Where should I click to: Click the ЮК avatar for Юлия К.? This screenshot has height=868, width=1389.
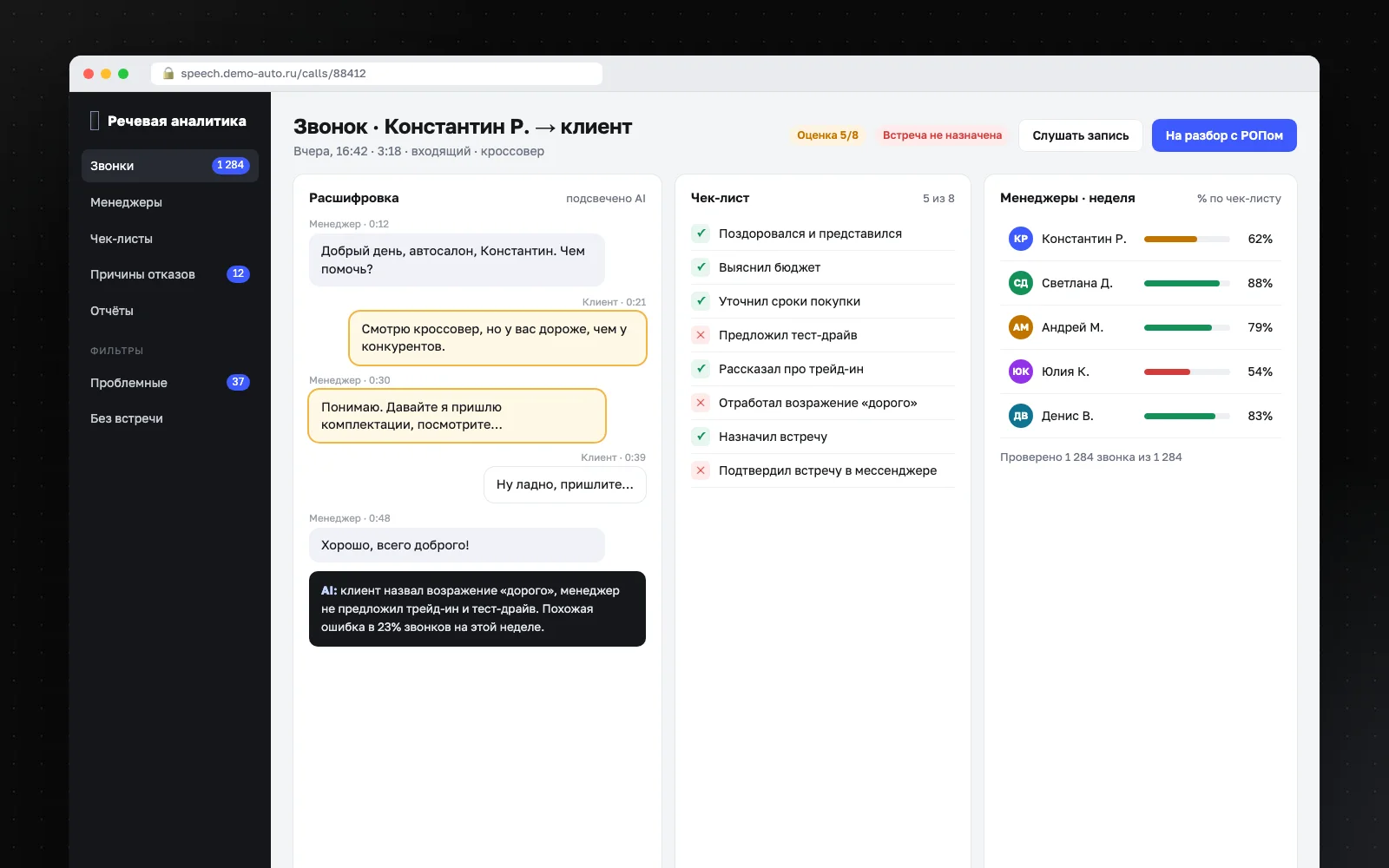coord(1020,372)
